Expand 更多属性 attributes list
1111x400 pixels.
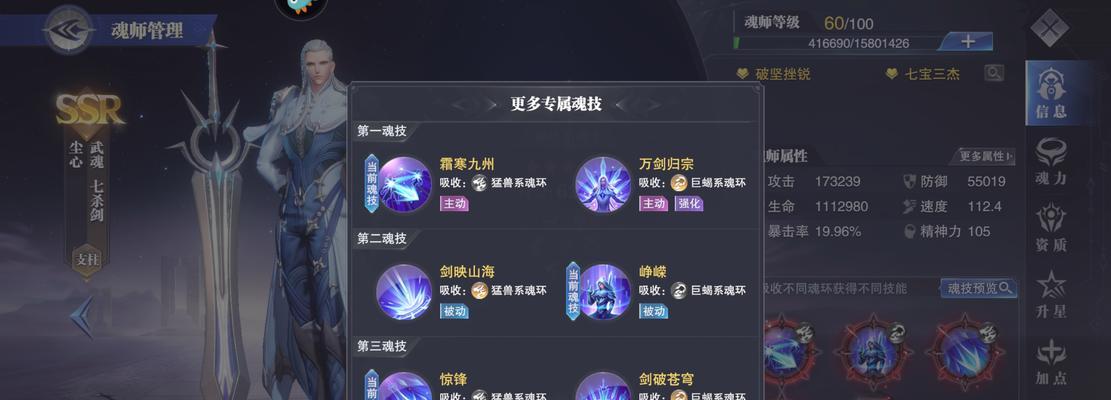986,156
